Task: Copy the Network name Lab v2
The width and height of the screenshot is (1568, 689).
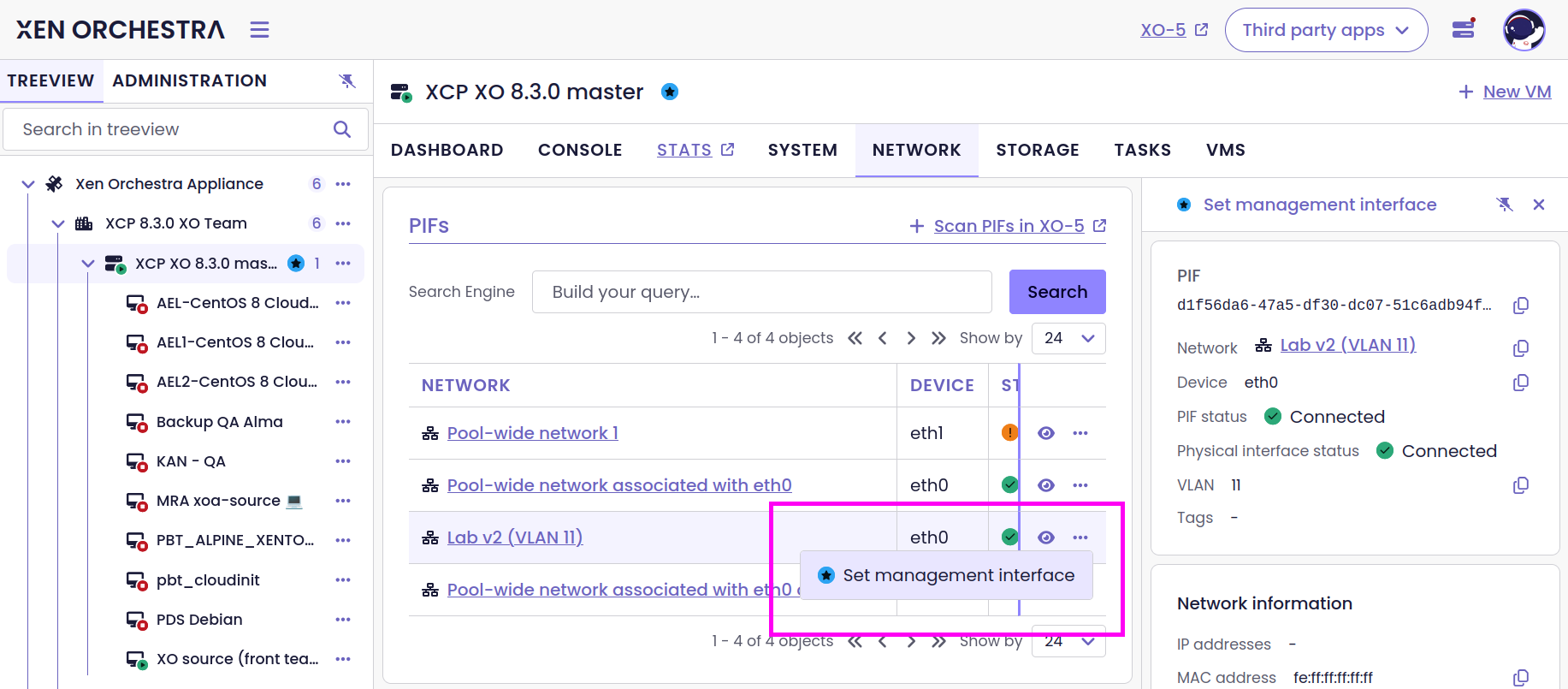Action: (1521, 348)
